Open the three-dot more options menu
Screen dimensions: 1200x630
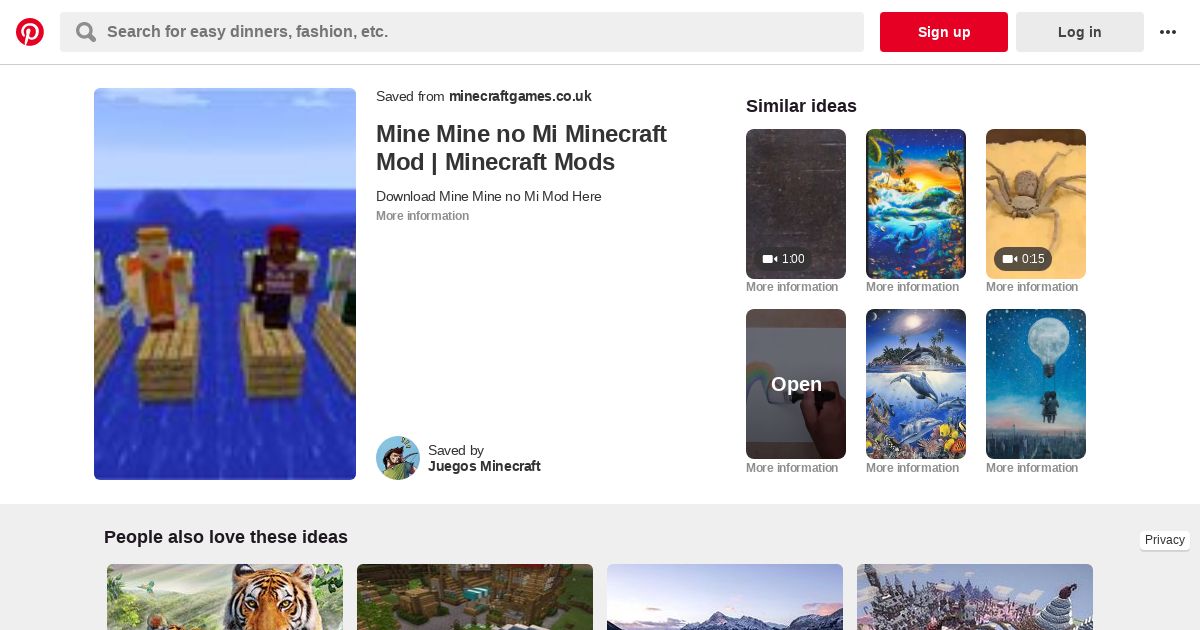pyautogui.click(x=1168, y=32)
